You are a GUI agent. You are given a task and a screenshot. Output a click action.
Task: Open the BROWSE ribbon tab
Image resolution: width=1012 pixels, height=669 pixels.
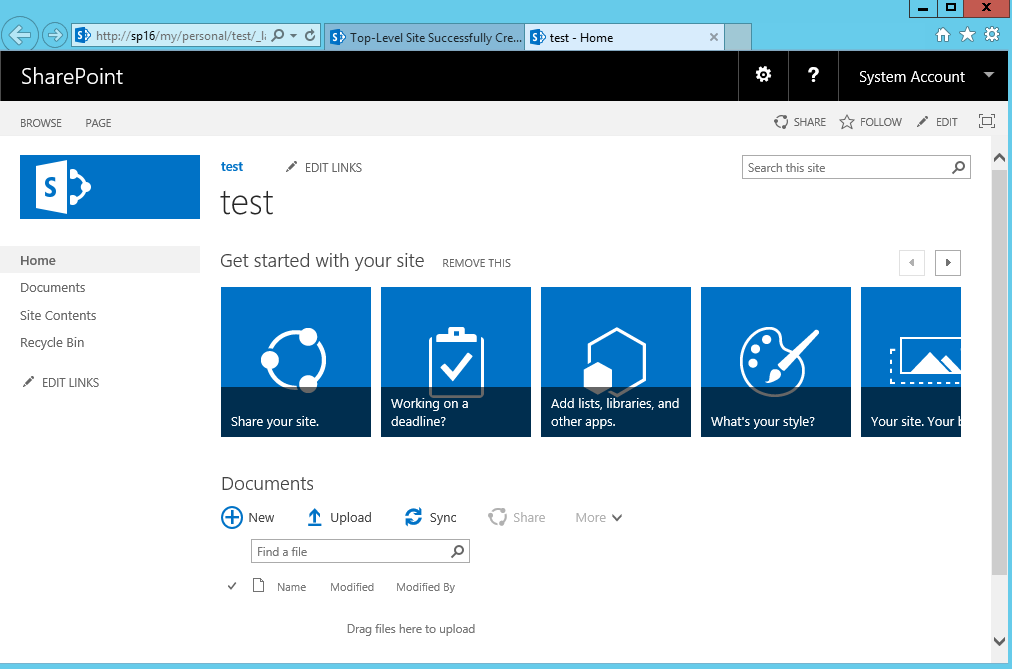(41, 123)
